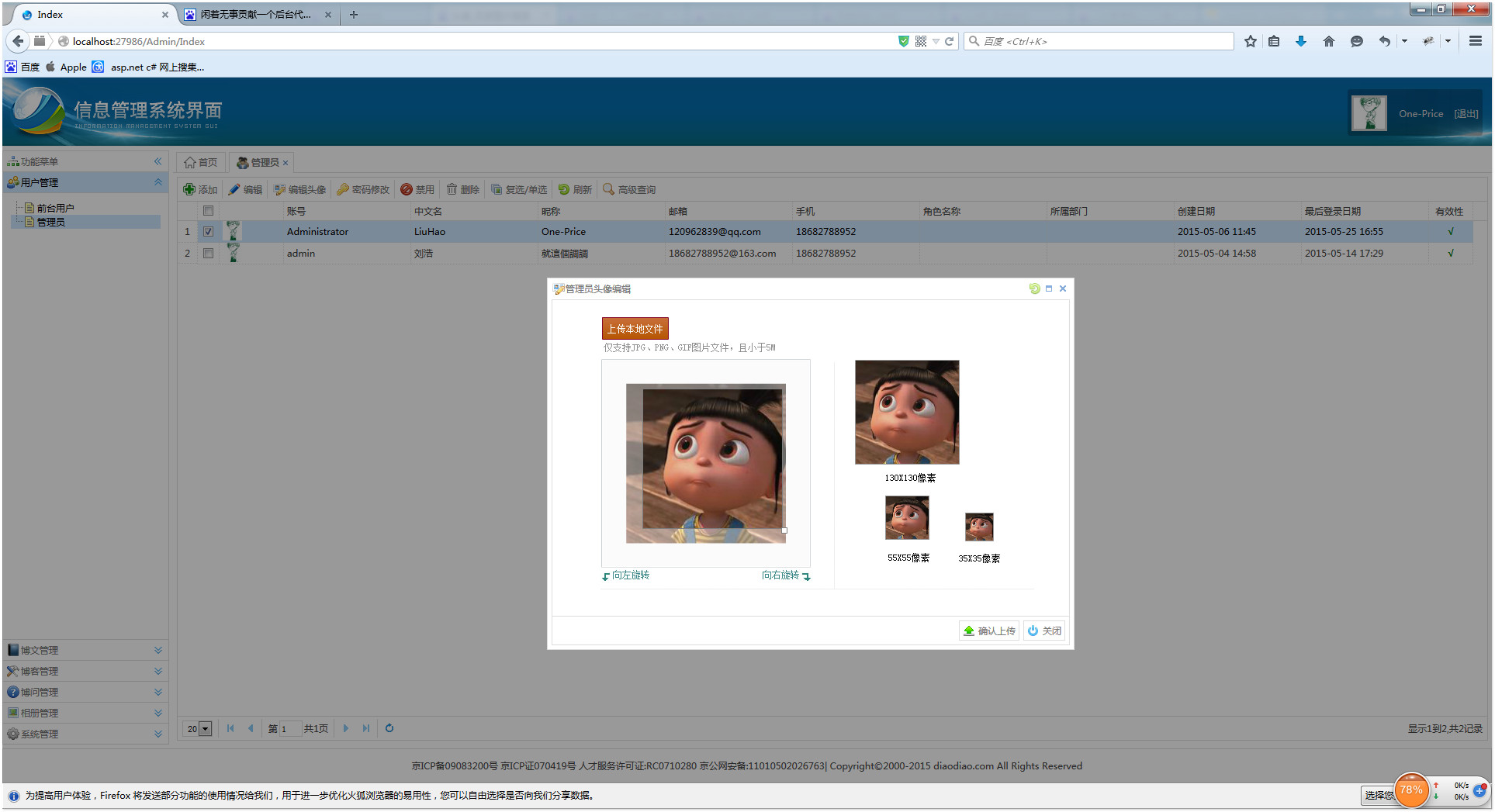This screenshot has height=812, width=1495.
Task: Click the 上传本地文件 upload button
Action: (635, 329)
